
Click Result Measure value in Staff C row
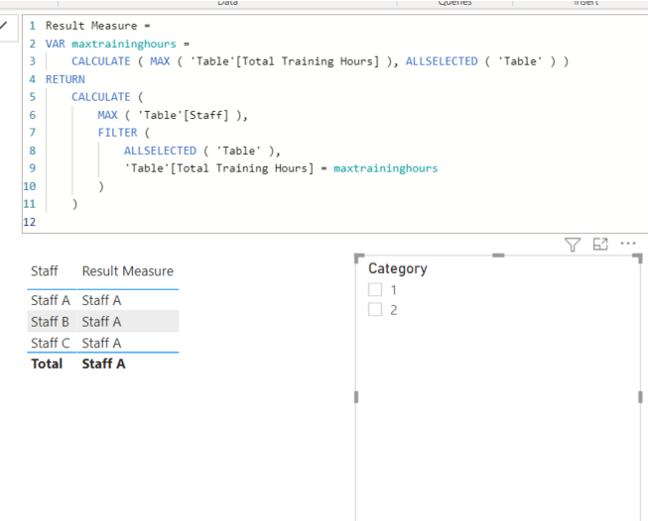[x=101, y=343]
